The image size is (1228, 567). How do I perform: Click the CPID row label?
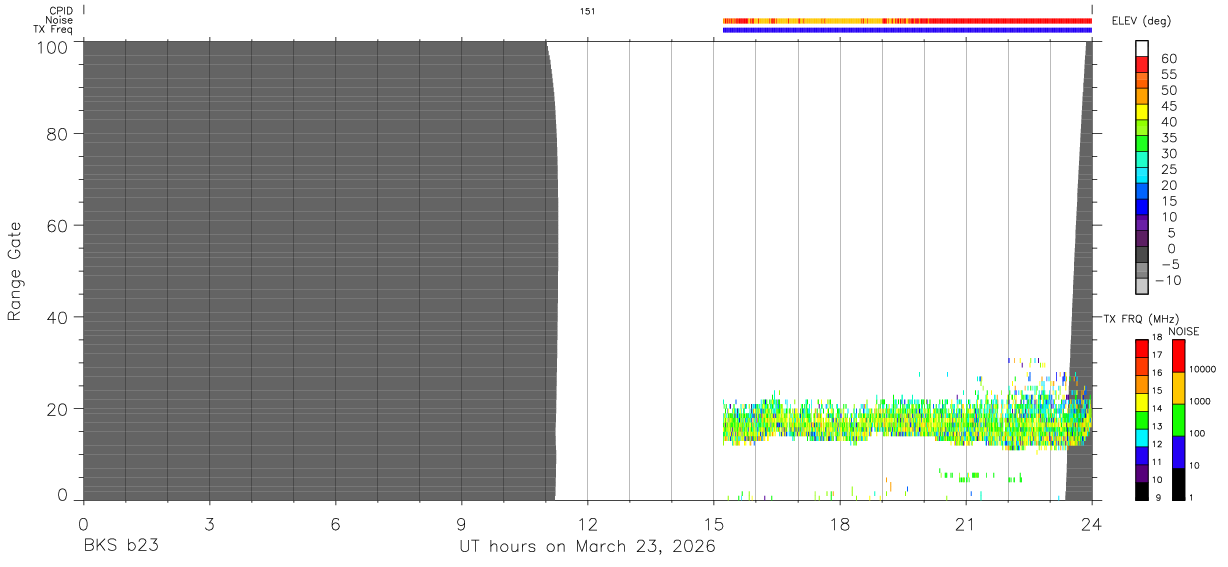[60, 11]
